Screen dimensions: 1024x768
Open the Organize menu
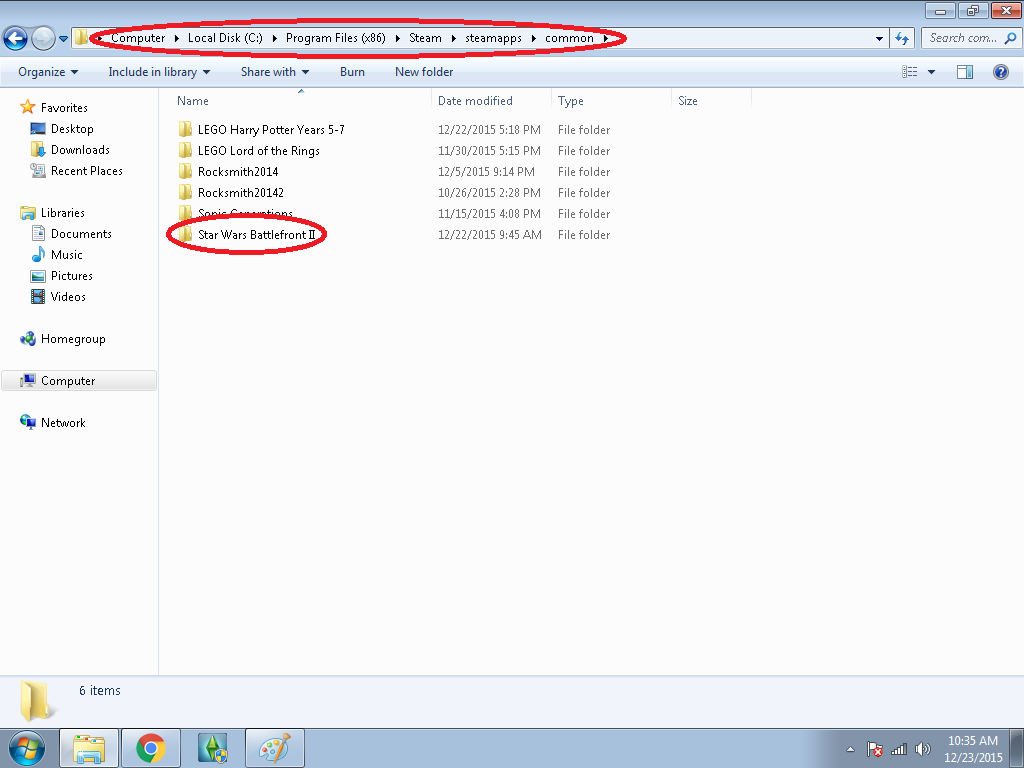(x=48, y=72)
